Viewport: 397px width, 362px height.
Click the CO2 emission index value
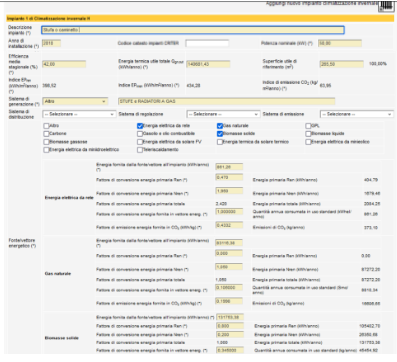(325, 86)
